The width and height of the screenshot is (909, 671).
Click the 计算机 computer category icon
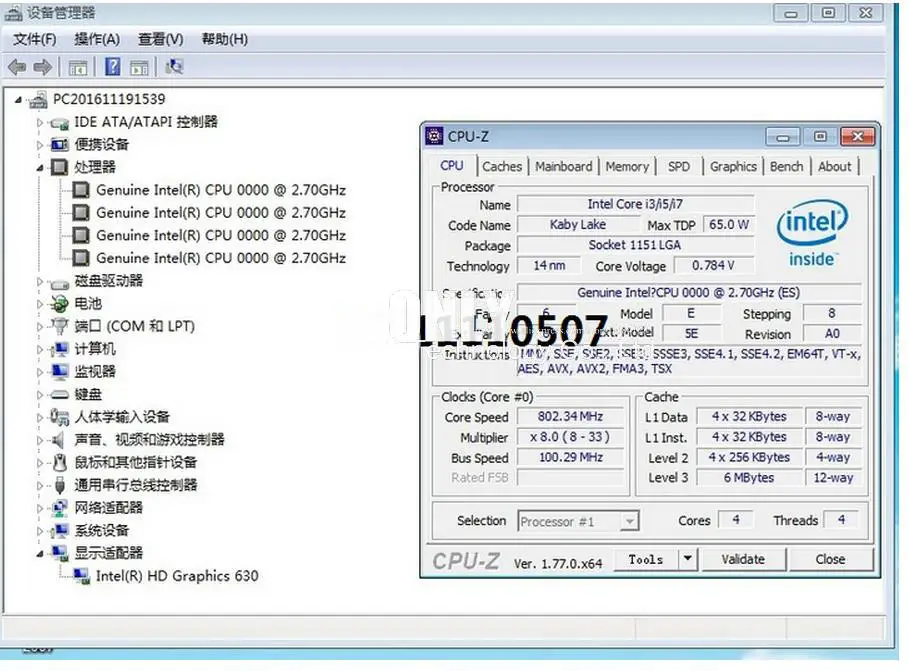click(x=59, y=349)
